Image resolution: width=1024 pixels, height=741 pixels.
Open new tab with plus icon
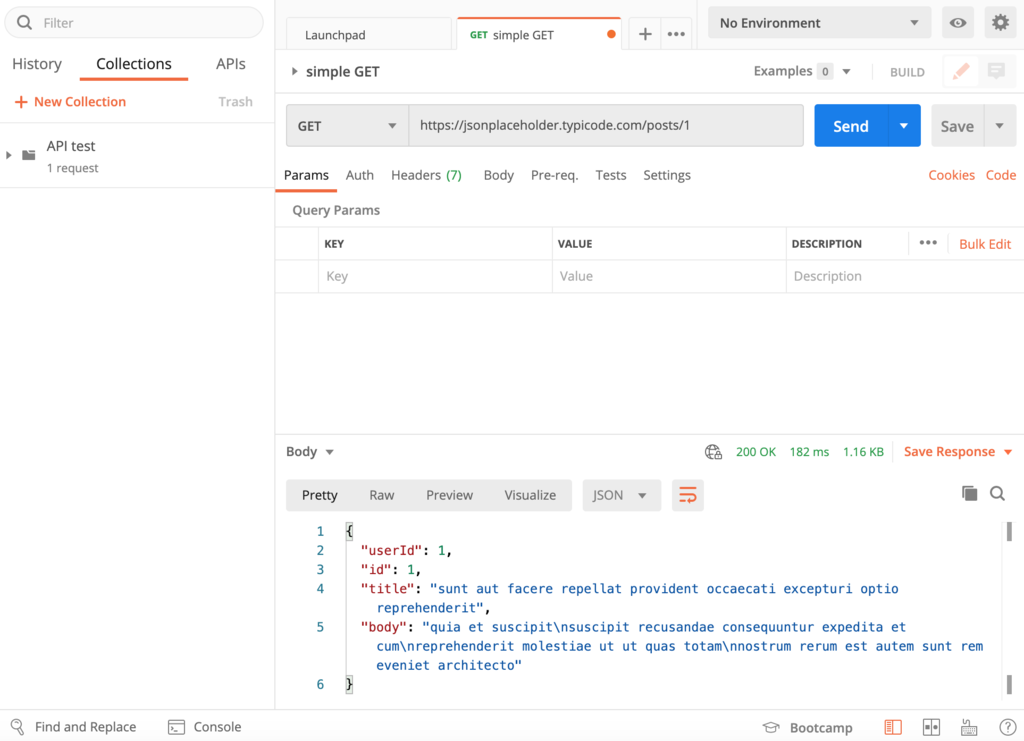tap(645, 35)
